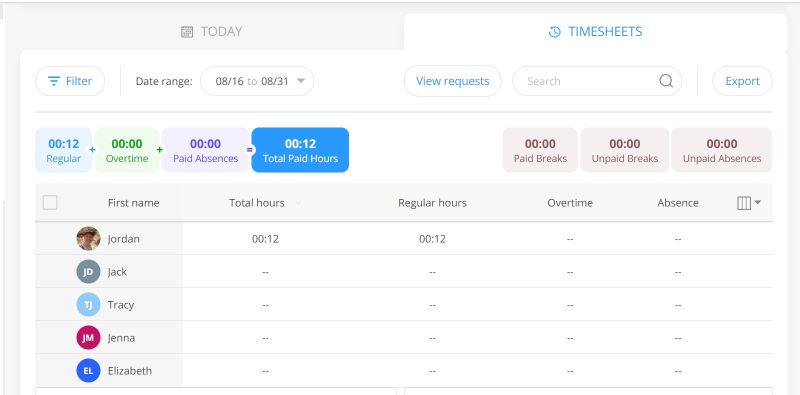Screen dimensions: 800x395
Task: Click the Unpaid Absences summary card
Action: click(721, 150)
